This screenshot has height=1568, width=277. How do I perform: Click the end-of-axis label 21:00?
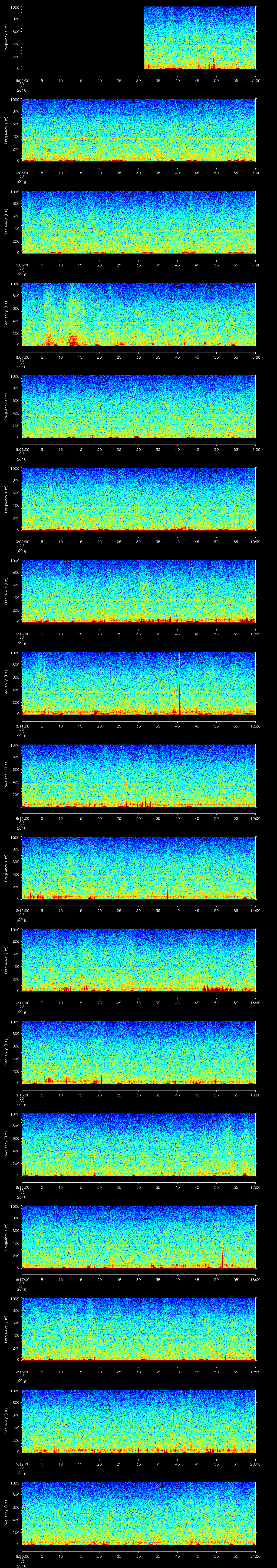(255, 1556)
